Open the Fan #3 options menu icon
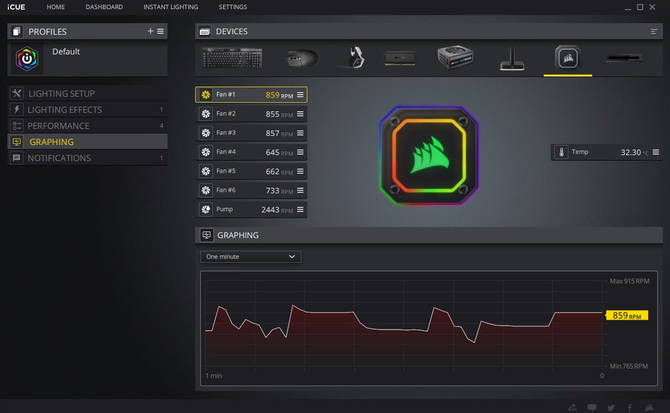The width and height of the screenshot is (670, 413). [300, 133]
